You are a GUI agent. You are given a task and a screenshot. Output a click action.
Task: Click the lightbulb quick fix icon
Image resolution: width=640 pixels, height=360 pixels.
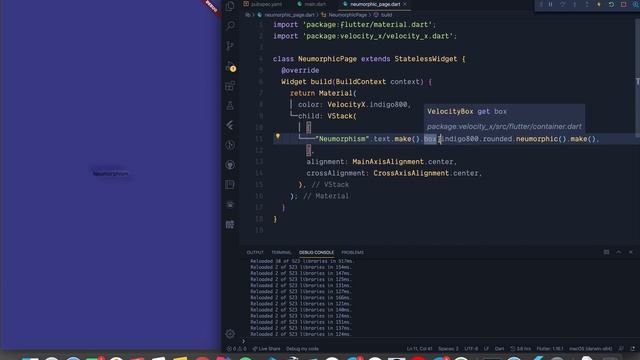(x=278, y=136)
